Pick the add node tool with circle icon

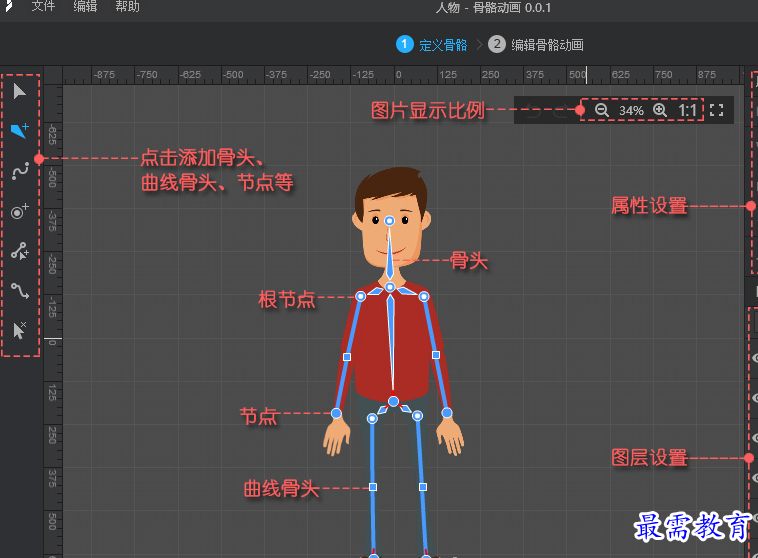(x=20, y=211)
